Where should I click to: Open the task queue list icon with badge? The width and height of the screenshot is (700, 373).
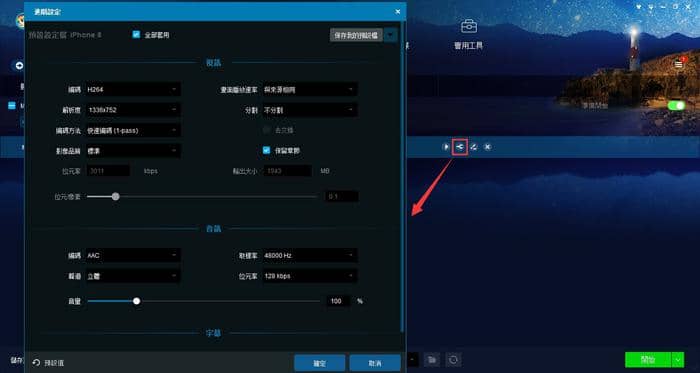tap(679, 64)
